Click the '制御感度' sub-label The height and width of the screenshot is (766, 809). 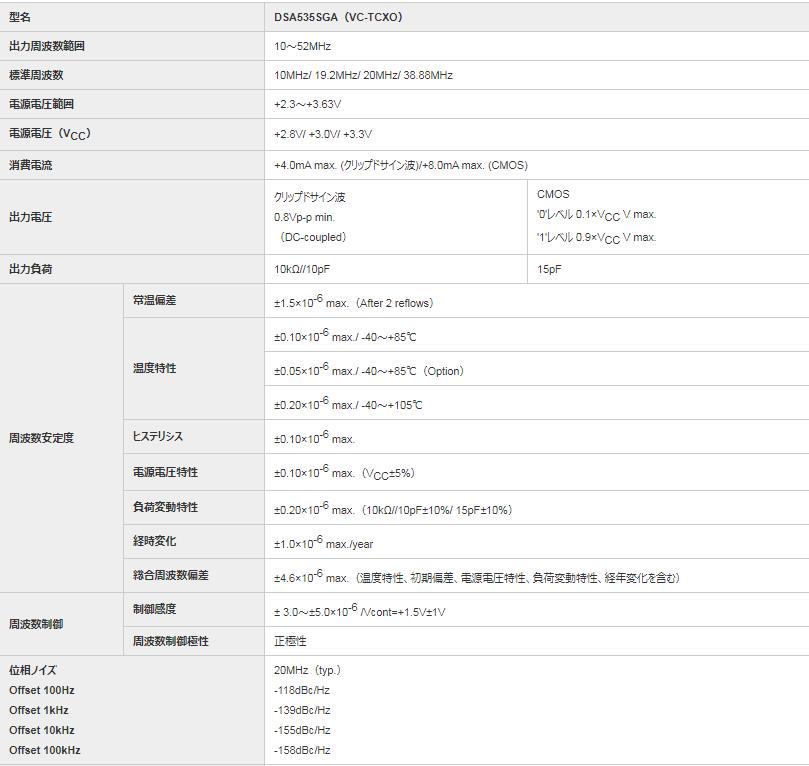tap(154, 609)
